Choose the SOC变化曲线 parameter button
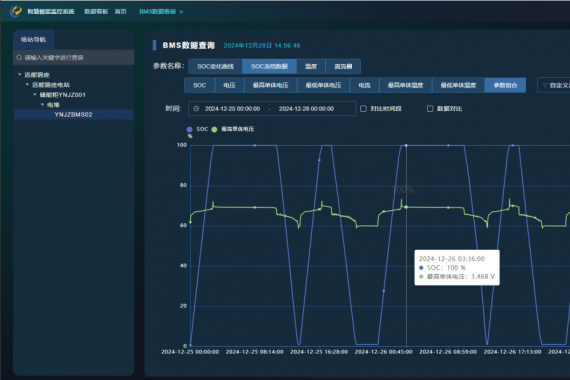This screenshot has height=380, width=570. coord(216,66)
